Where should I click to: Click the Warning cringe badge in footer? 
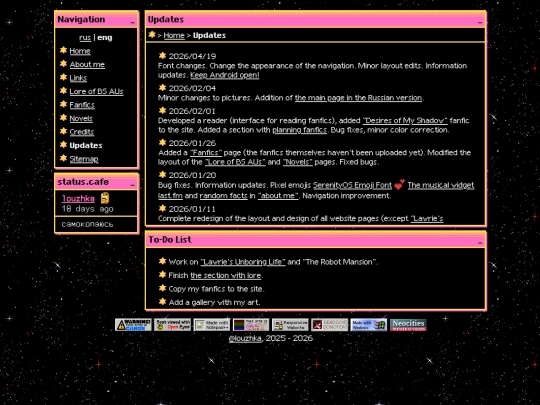(133, 324)
